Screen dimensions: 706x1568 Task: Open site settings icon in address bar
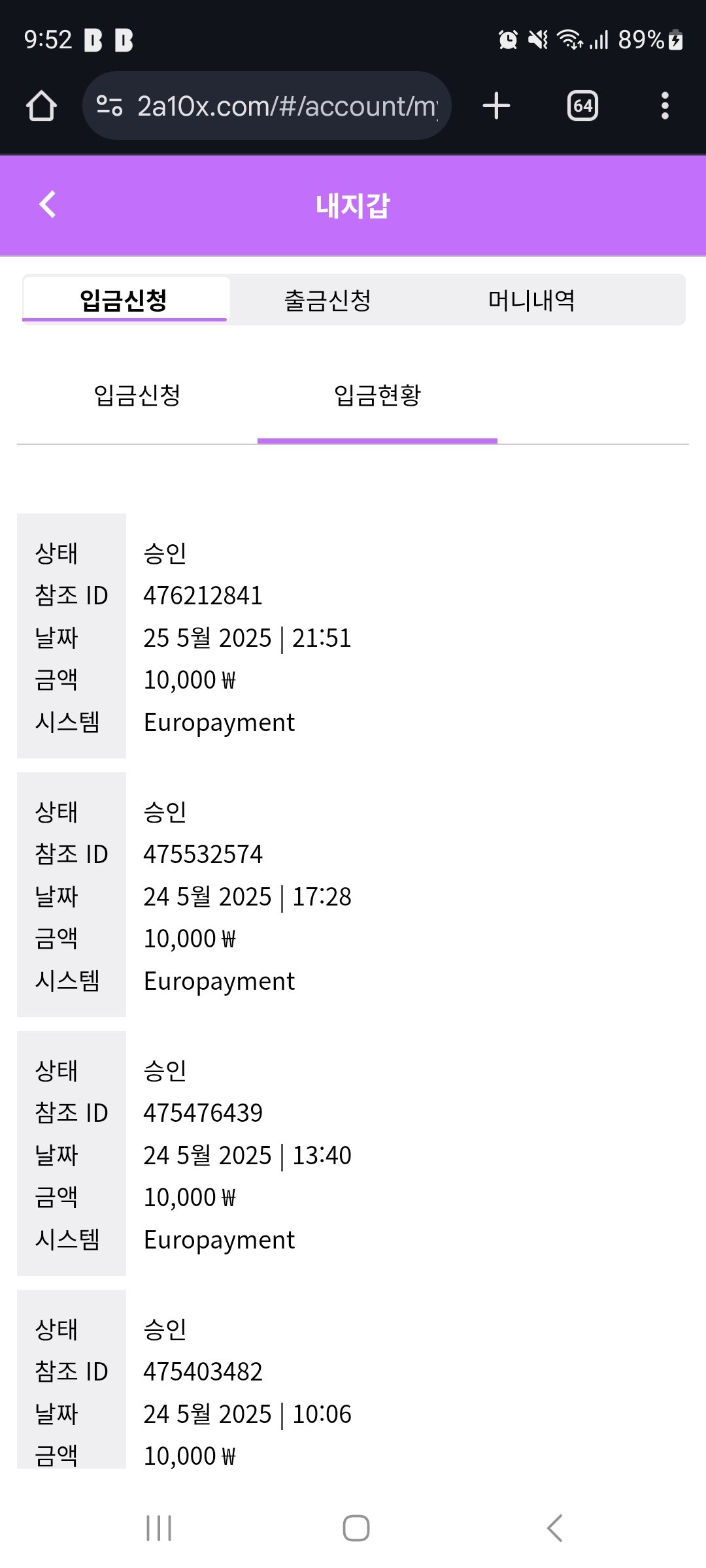point(109,106)
